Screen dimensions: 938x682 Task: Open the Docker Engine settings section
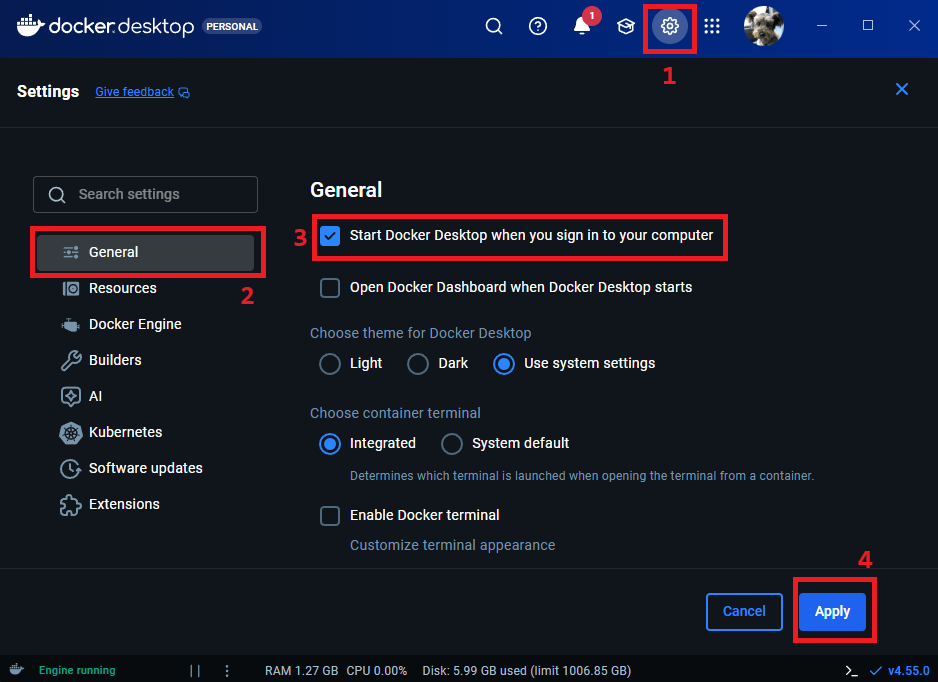[x=135, y=324]
